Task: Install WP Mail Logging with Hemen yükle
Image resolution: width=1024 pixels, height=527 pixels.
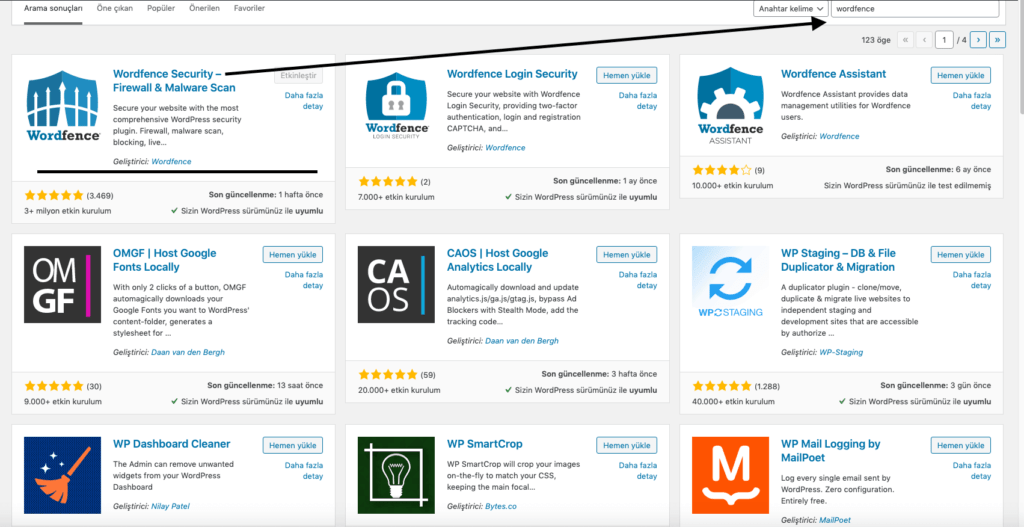Action: [x=961, y=445]
